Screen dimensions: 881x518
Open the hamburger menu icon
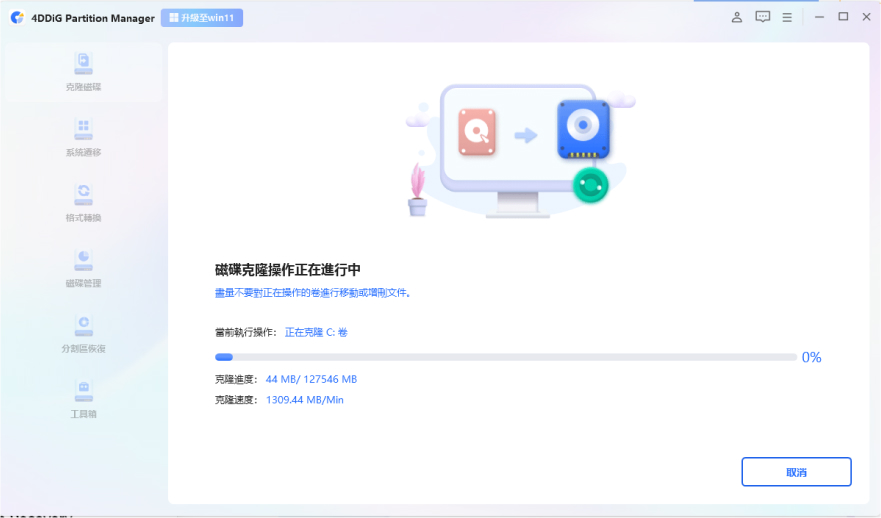[787, 18]
